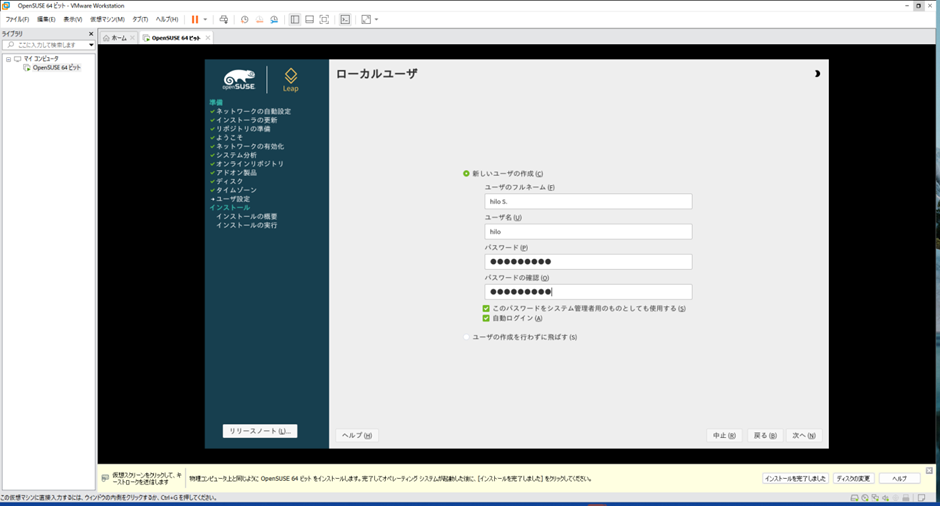This screenshot has height=506, width=940.
Task: Open the snapshot manager icon
Action: tap(273, 19)
